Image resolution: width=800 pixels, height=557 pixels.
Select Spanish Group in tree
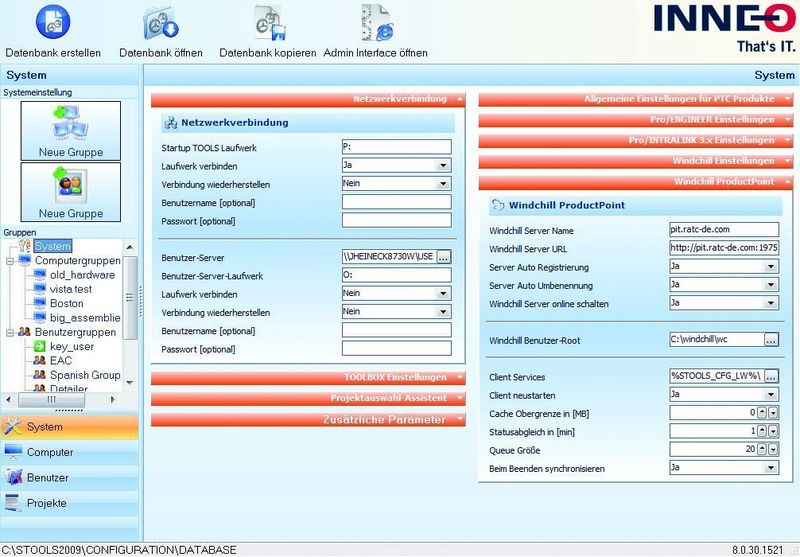[x=85, y=375]
